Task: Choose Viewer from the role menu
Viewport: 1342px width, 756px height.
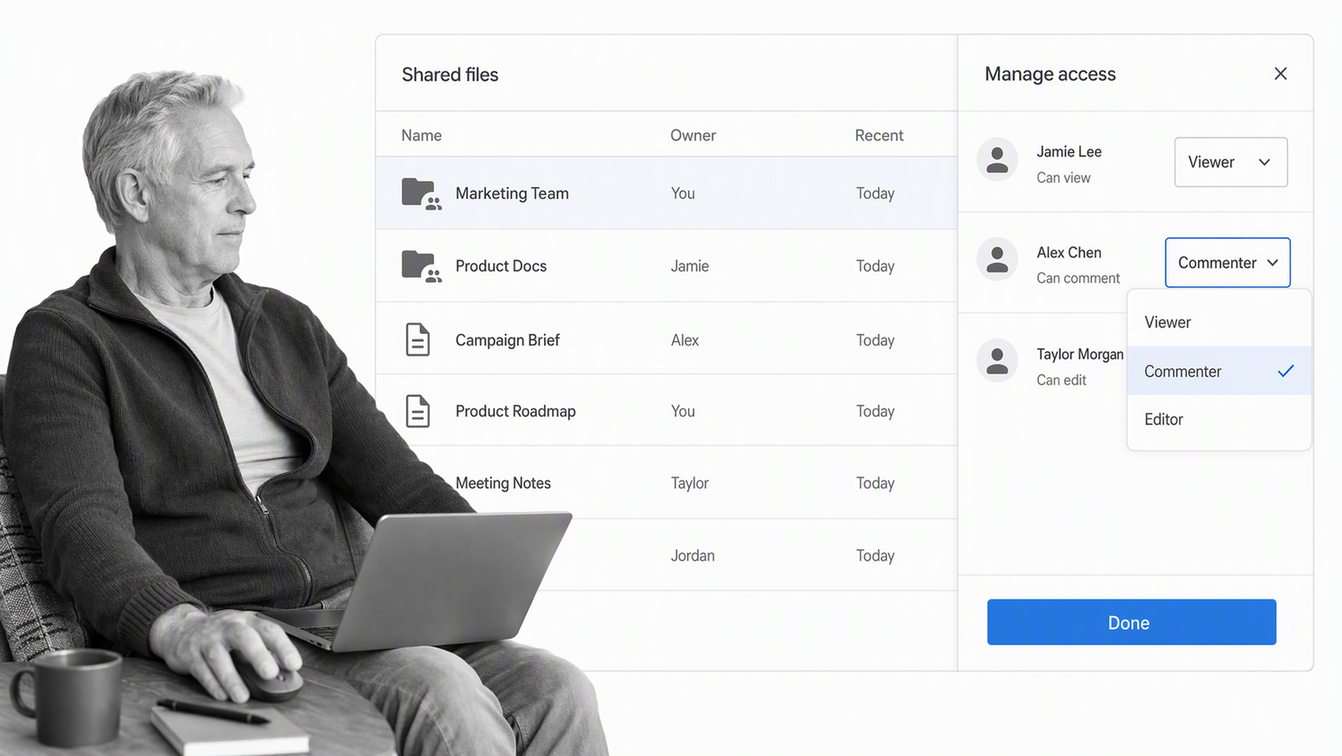Action: (1219, 322)
